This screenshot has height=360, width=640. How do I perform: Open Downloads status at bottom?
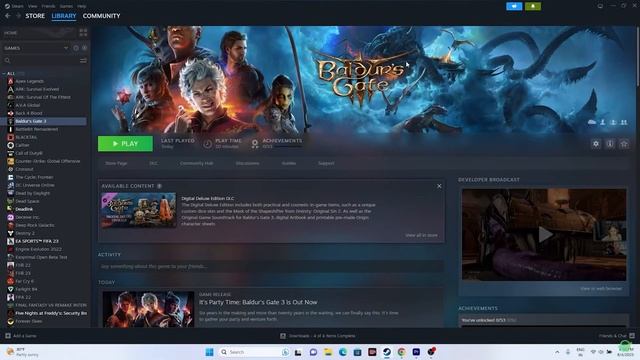(318, 336)
